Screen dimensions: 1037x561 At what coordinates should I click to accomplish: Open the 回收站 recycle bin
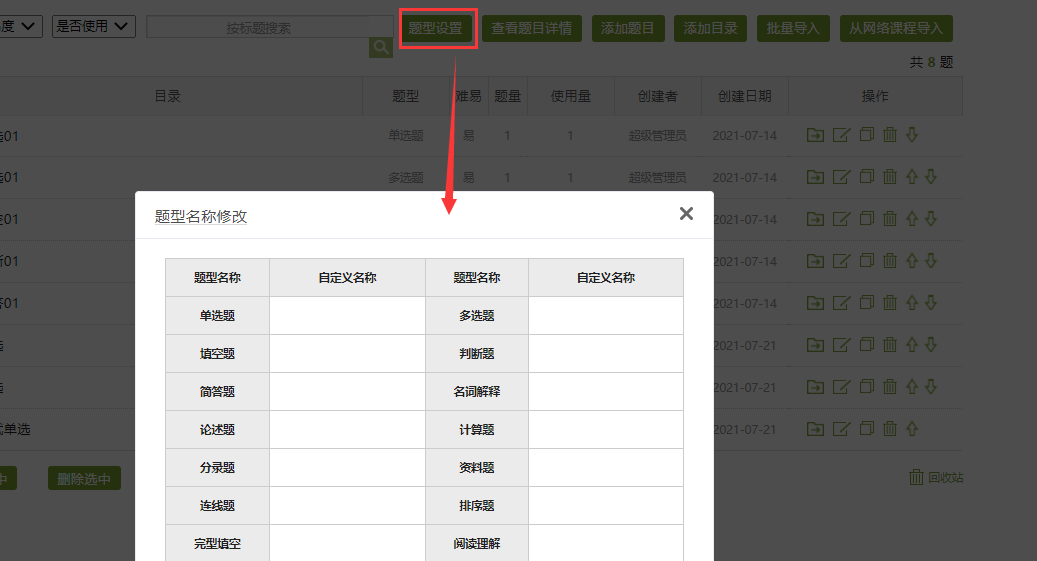(x=936, y=477)
